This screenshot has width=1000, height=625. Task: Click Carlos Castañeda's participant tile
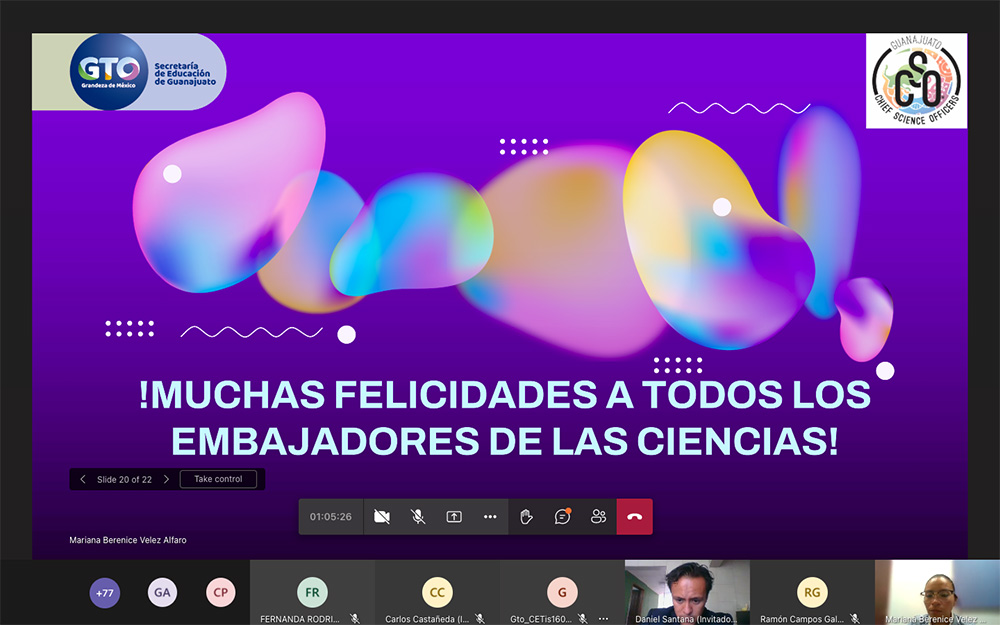point(437,592)
